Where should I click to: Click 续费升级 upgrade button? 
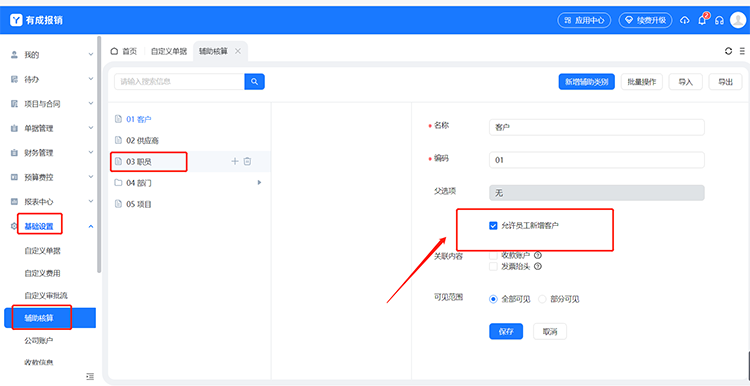click(x=645, y=20)
